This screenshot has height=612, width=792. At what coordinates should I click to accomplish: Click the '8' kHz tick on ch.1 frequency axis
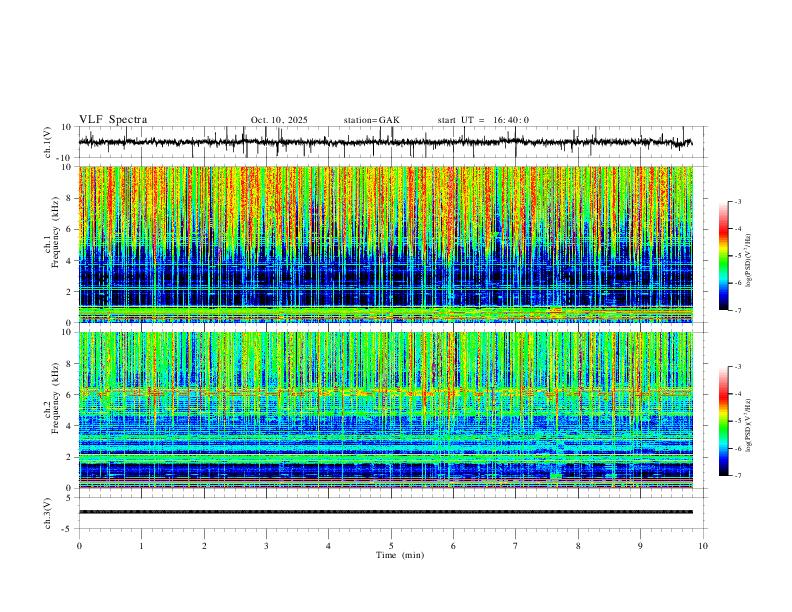pos(69,198)
